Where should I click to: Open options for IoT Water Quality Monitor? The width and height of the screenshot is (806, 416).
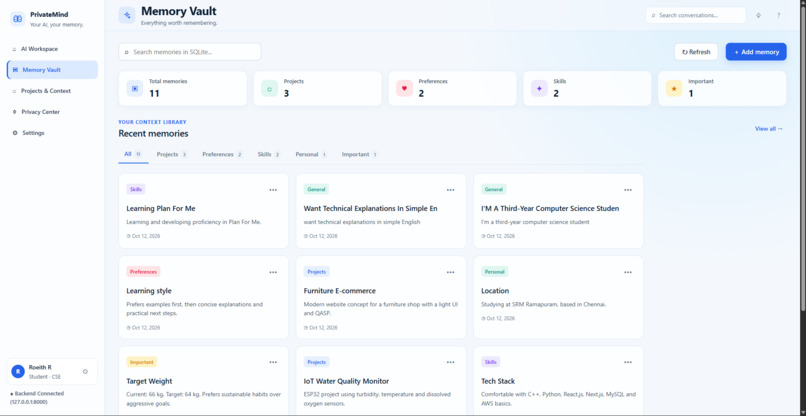click(x=450, y=362)
